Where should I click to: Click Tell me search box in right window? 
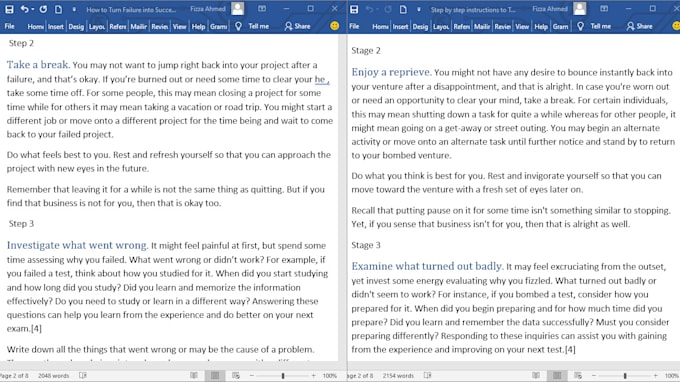pyautogui.click(x=601, y=26)
